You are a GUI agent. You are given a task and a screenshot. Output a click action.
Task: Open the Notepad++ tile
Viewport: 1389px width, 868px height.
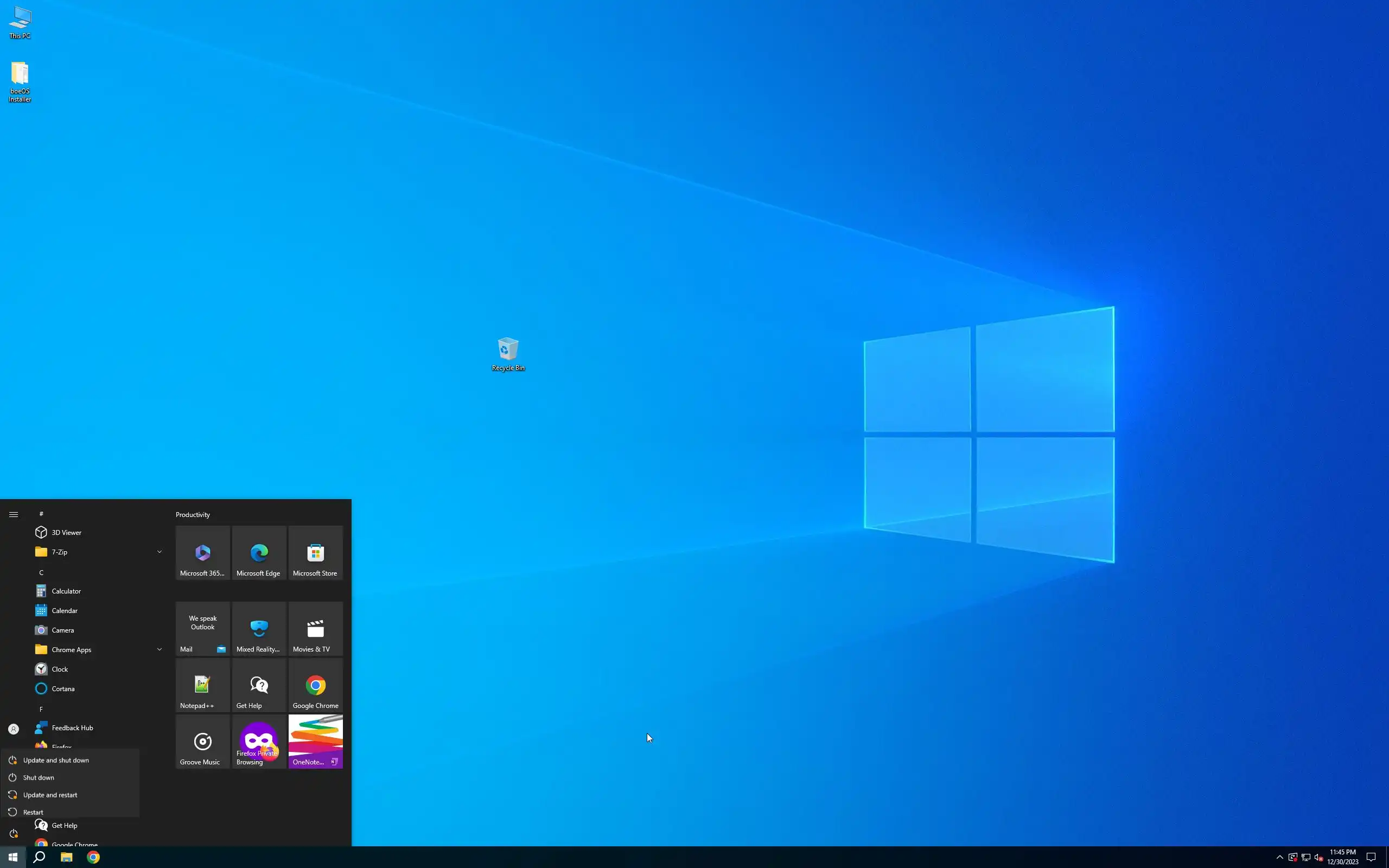(202, 685)
